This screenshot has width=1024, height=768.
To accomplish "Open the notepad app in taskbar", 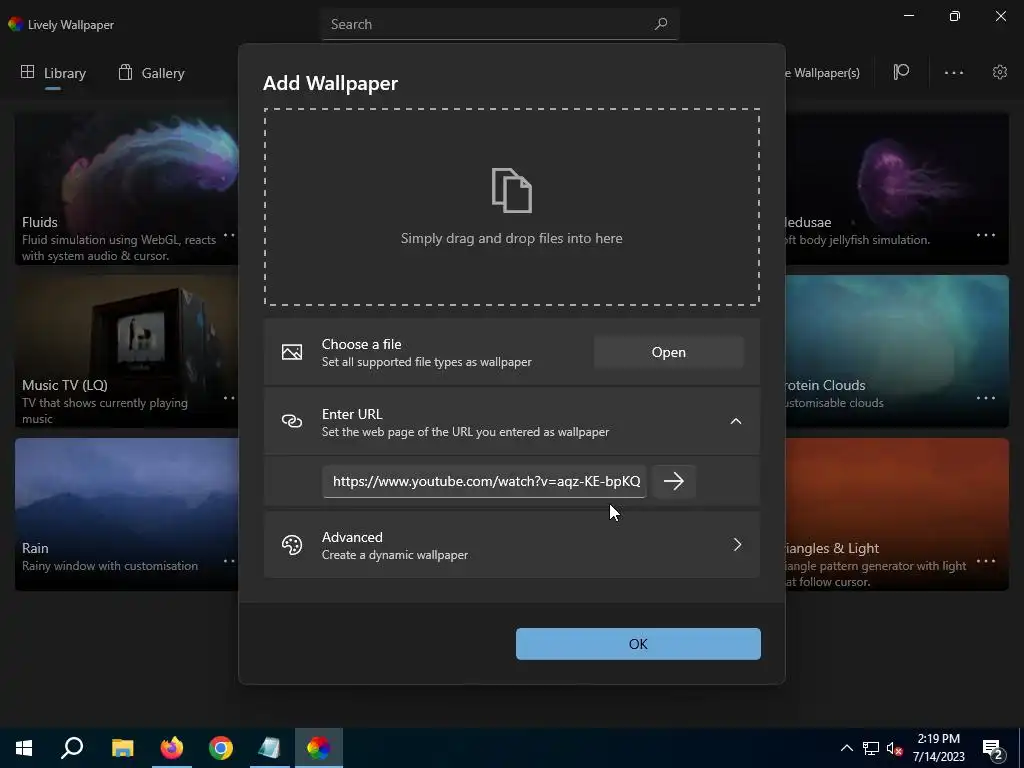I will (x=269, y=748).
